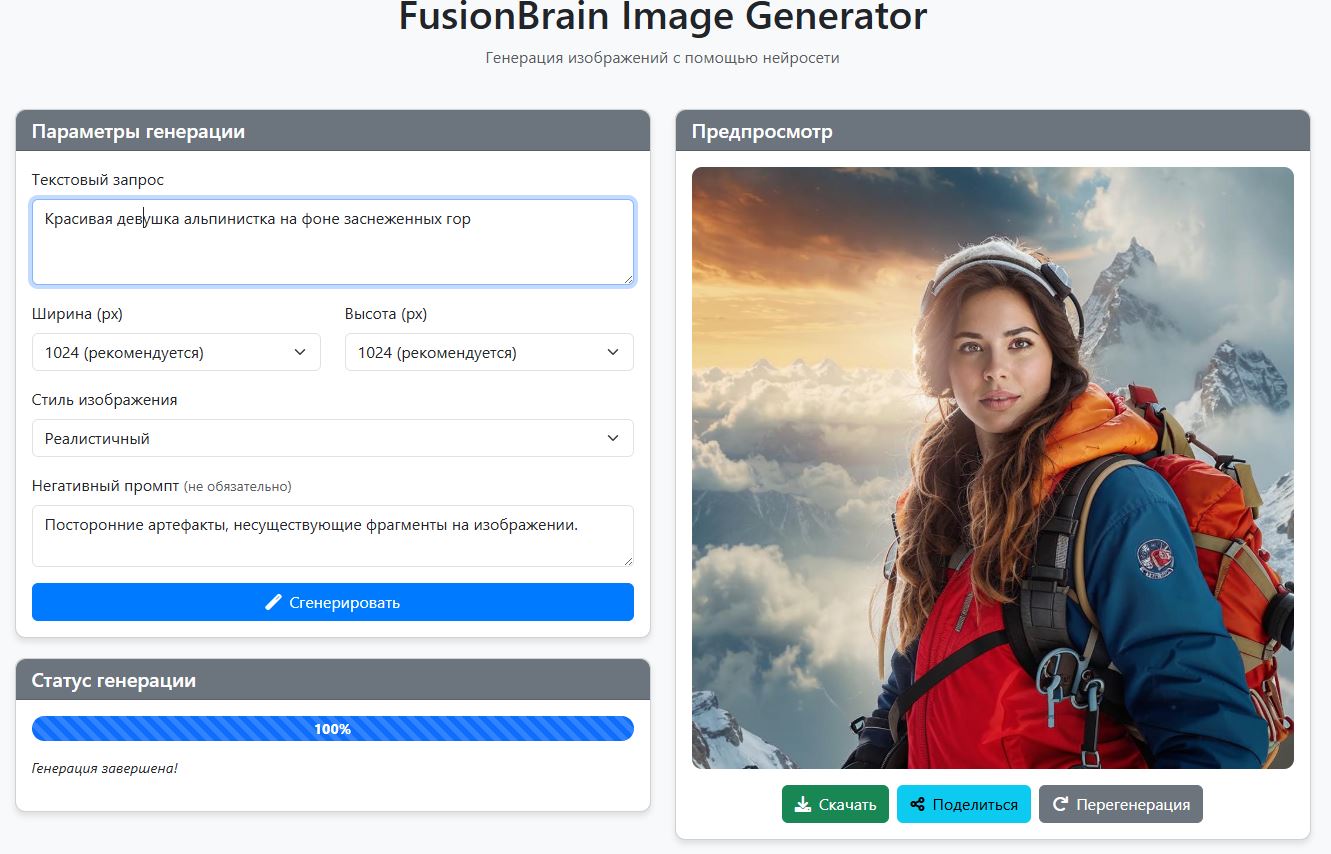Viewport: 1331px width, 854px height.
Task: Click the generated mountaineer preview image
Action: click(992, 468)
